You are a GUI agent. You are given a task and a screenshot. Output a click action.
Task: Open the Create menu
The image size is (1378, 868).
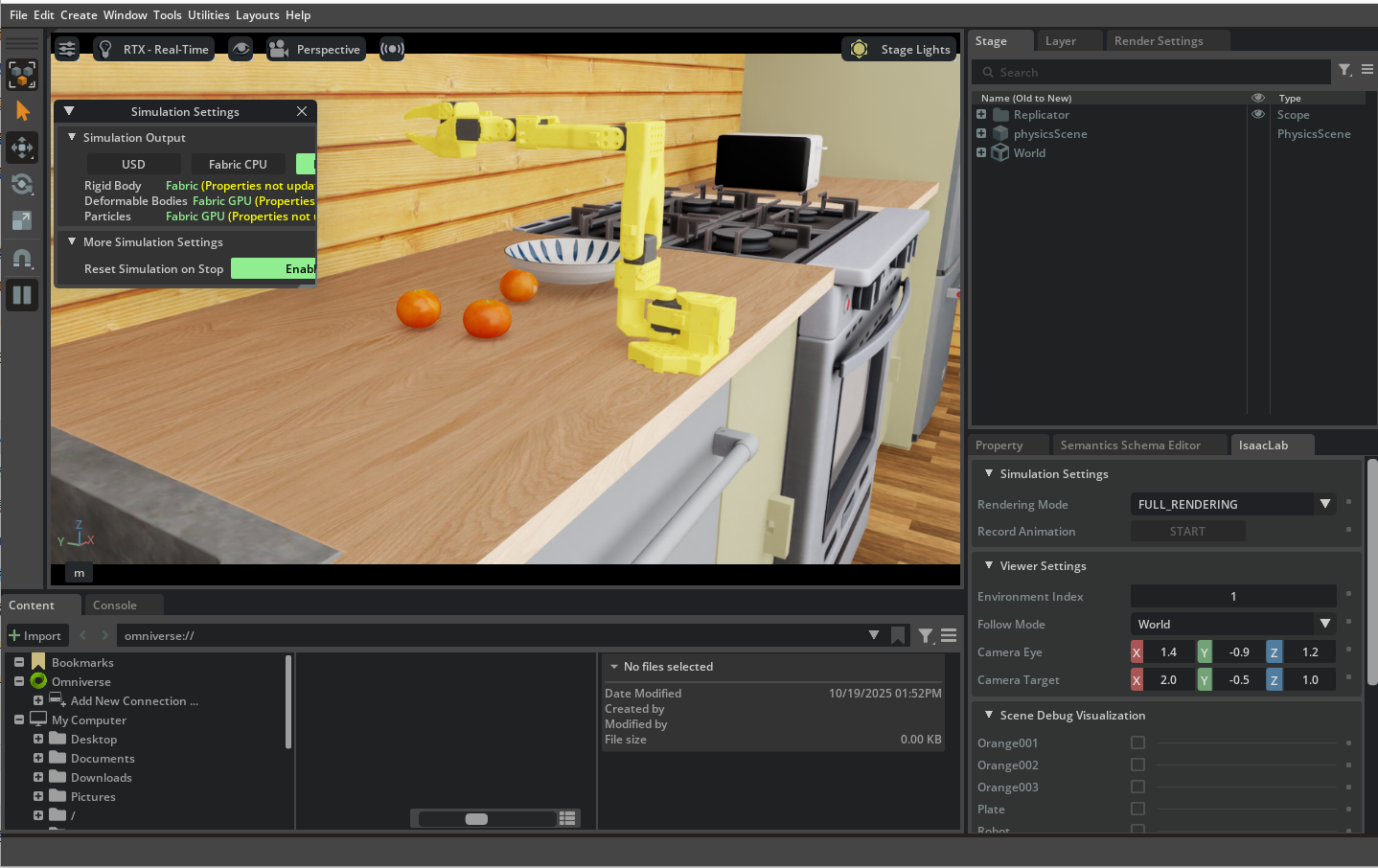pos(79,15)
